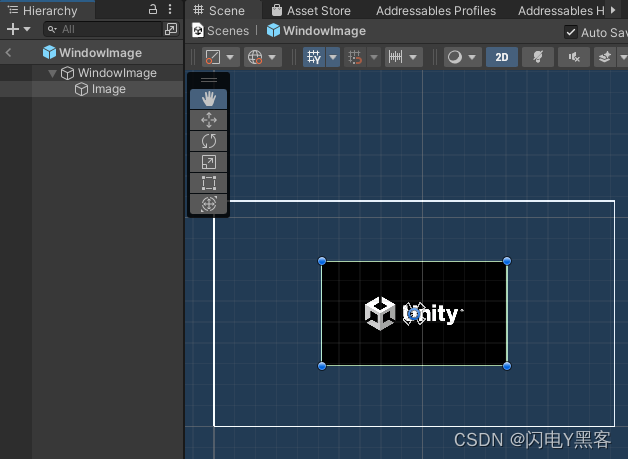Open the snap increment dropdown arrow
The height and width of the screenshot is (459, 628).
(x=413, y=57)
